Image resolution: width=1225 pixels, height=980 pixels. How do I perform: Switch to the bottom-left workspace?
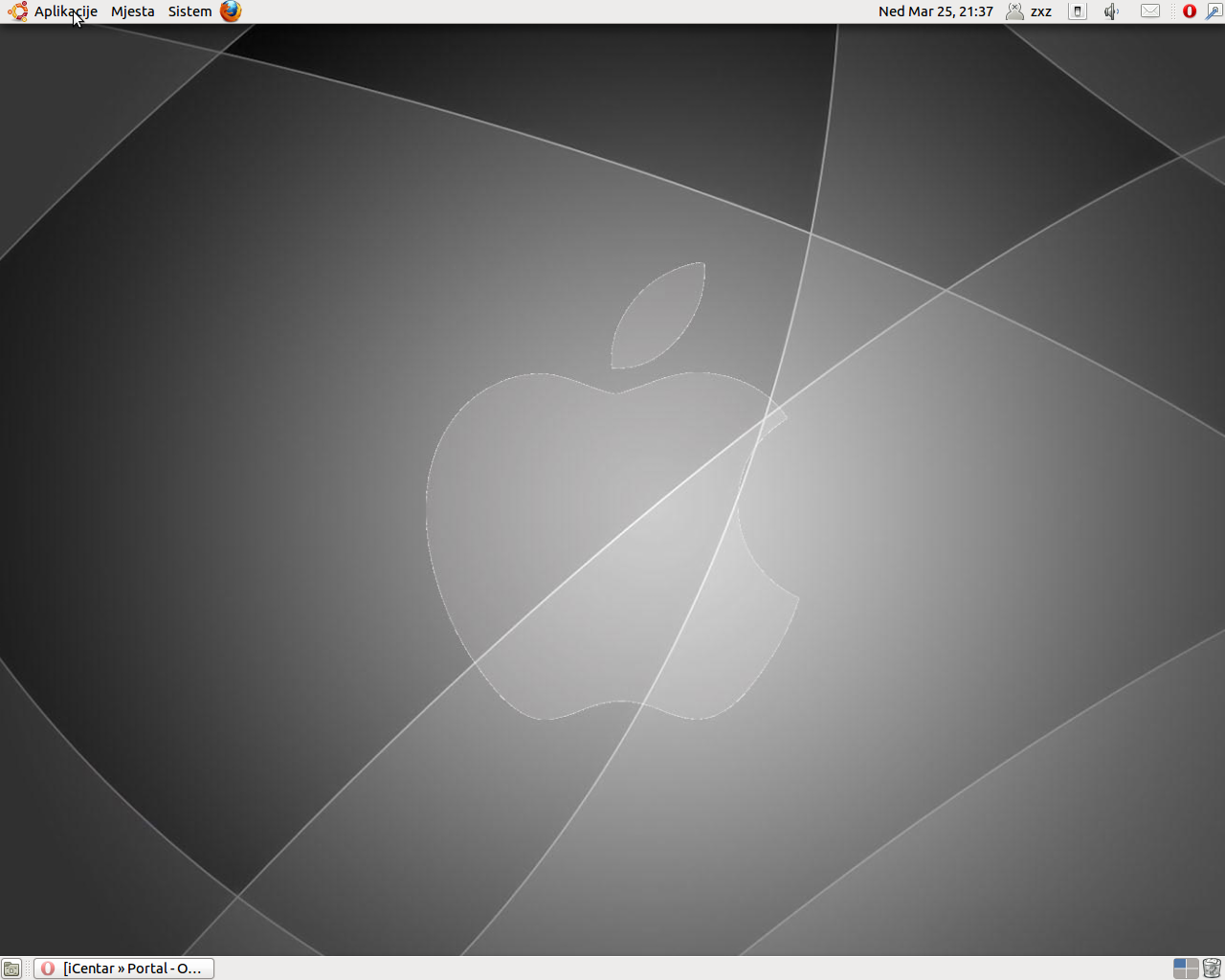(1180, 973)
